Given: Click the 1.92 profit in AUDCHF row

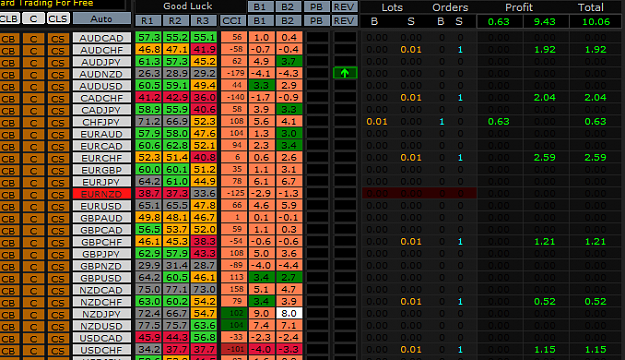Looking at the screenshot, I should click(544, 50).
